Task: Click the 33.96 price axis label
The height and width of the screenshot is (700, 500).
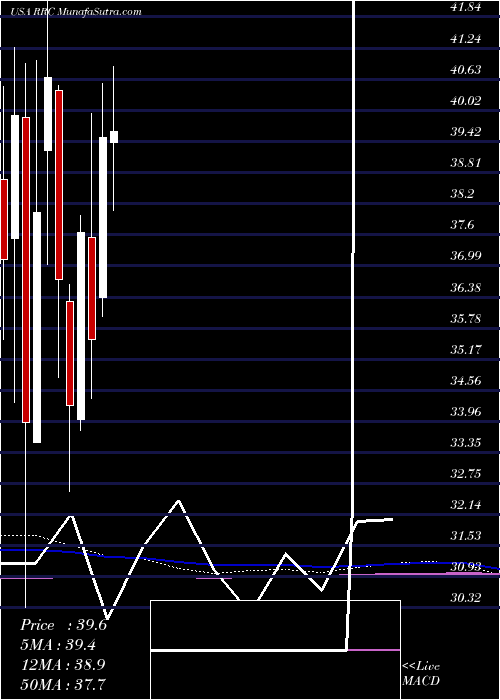Action: [x=466, y=411]
